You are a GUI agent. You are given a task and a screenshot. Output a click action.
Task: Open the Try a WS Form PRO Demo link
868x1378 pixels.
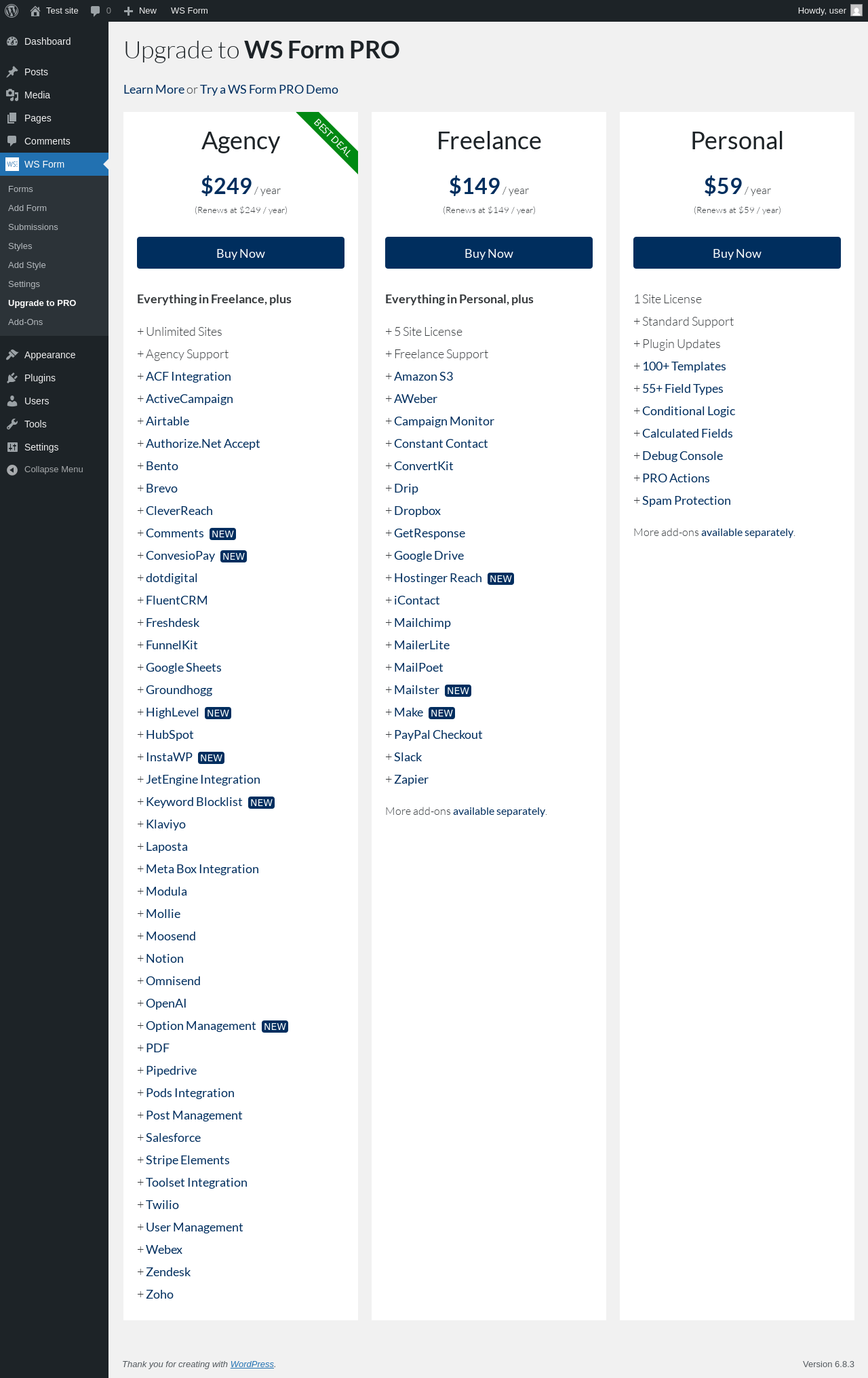coord(269,90)
